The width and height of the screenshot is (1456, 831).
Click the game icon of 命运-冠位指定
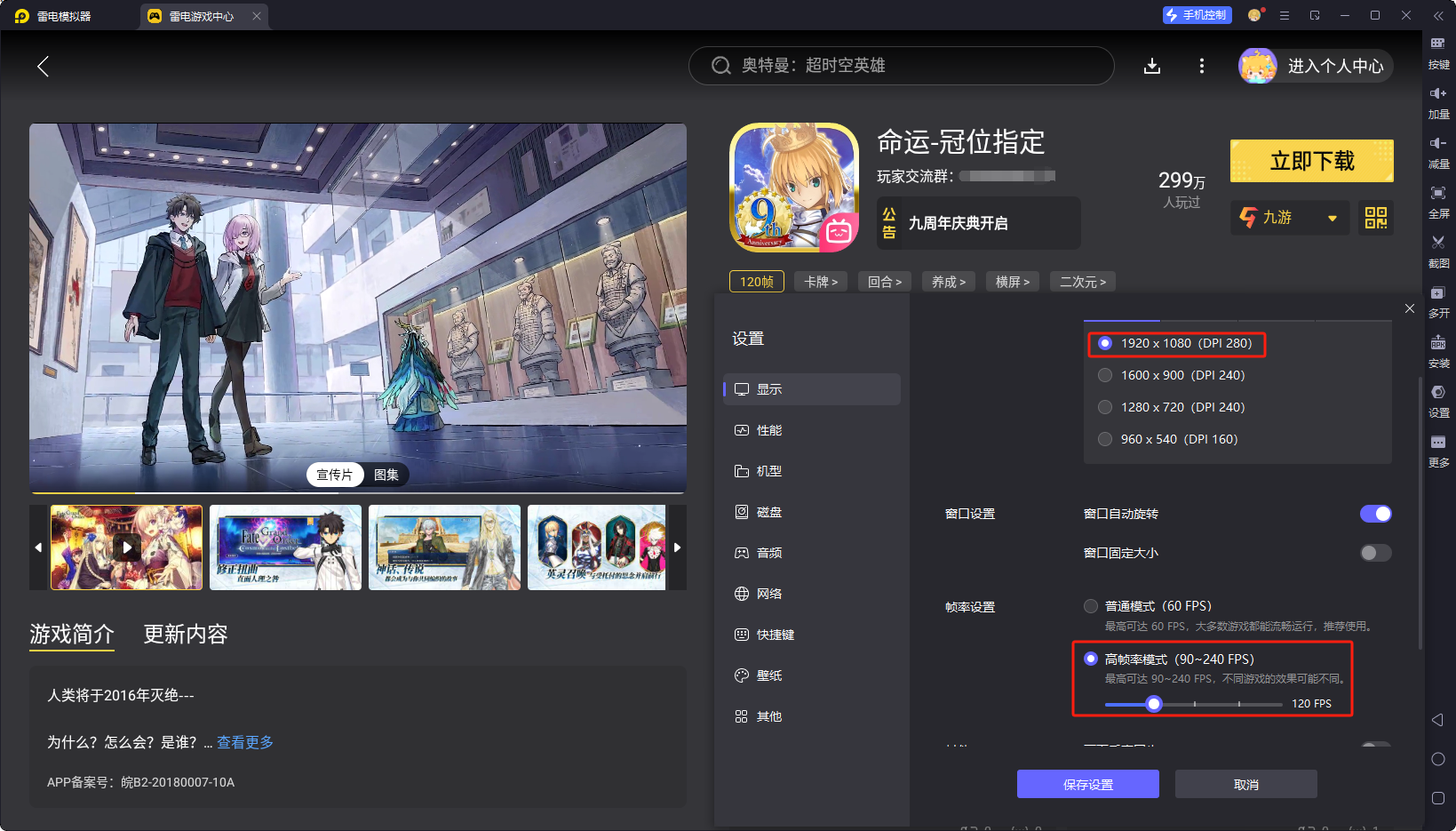pos(794,188)
